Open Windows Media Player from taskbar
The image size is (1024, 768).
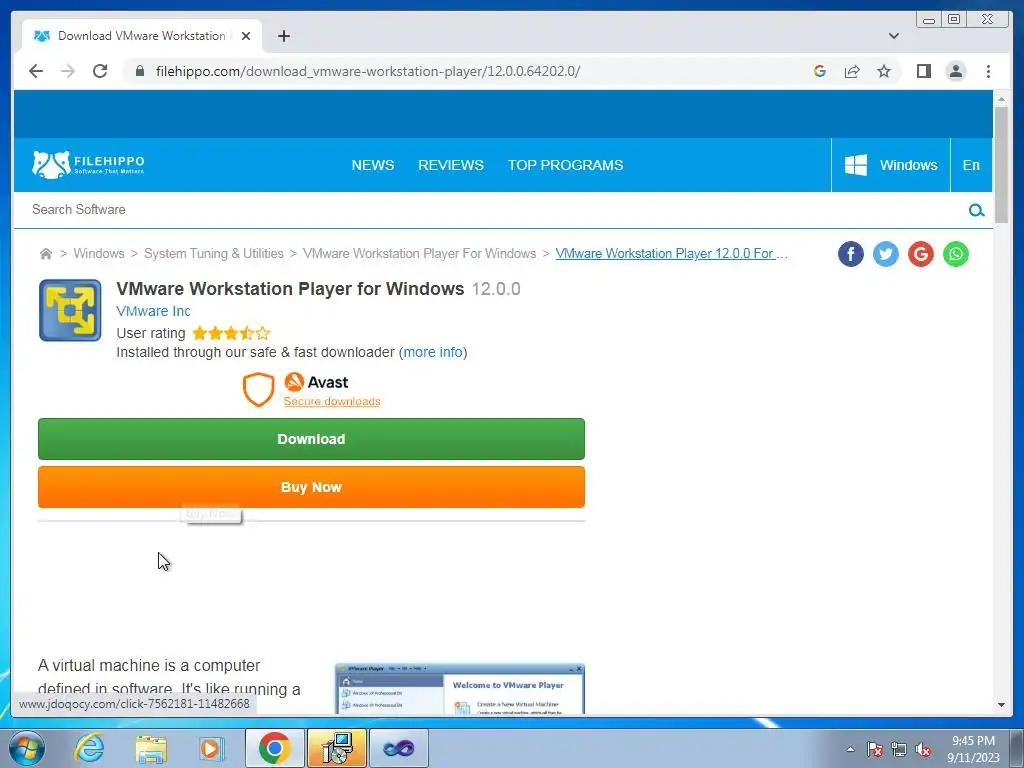212,748
